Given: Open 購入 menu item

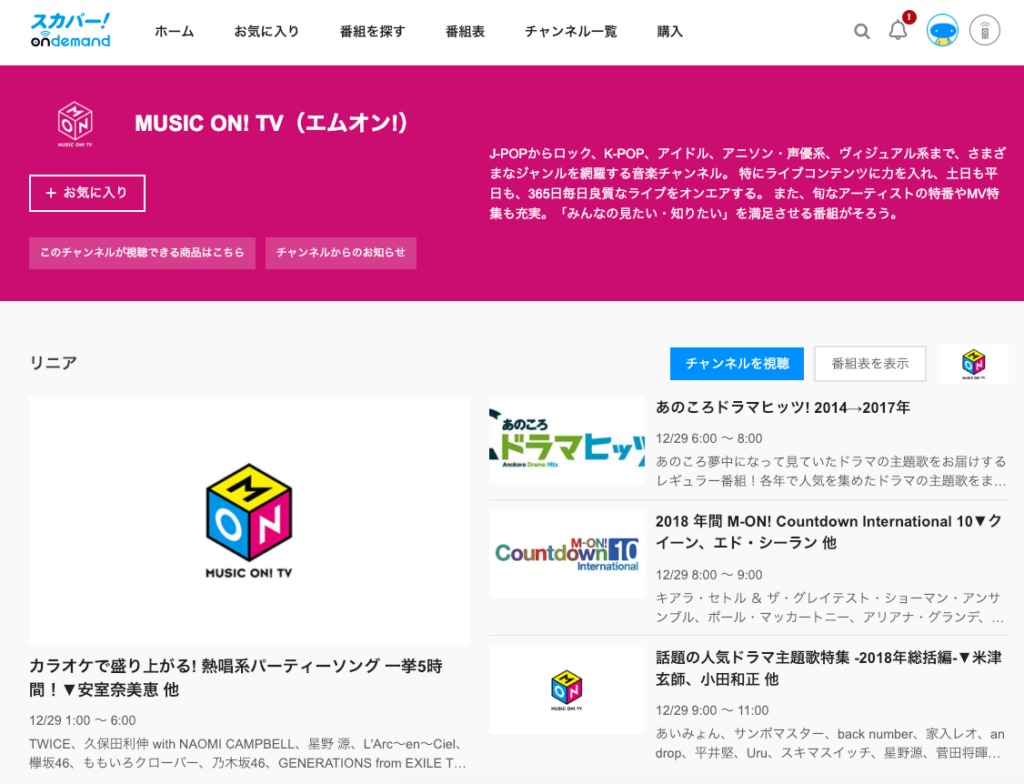Looking at the screenshot, I should pyautogui.click(x=669, y=31).
